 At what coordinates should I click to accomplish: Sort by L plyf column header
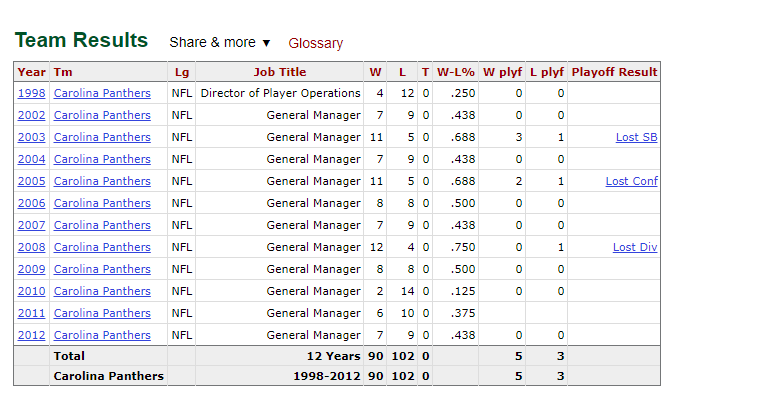546,72
